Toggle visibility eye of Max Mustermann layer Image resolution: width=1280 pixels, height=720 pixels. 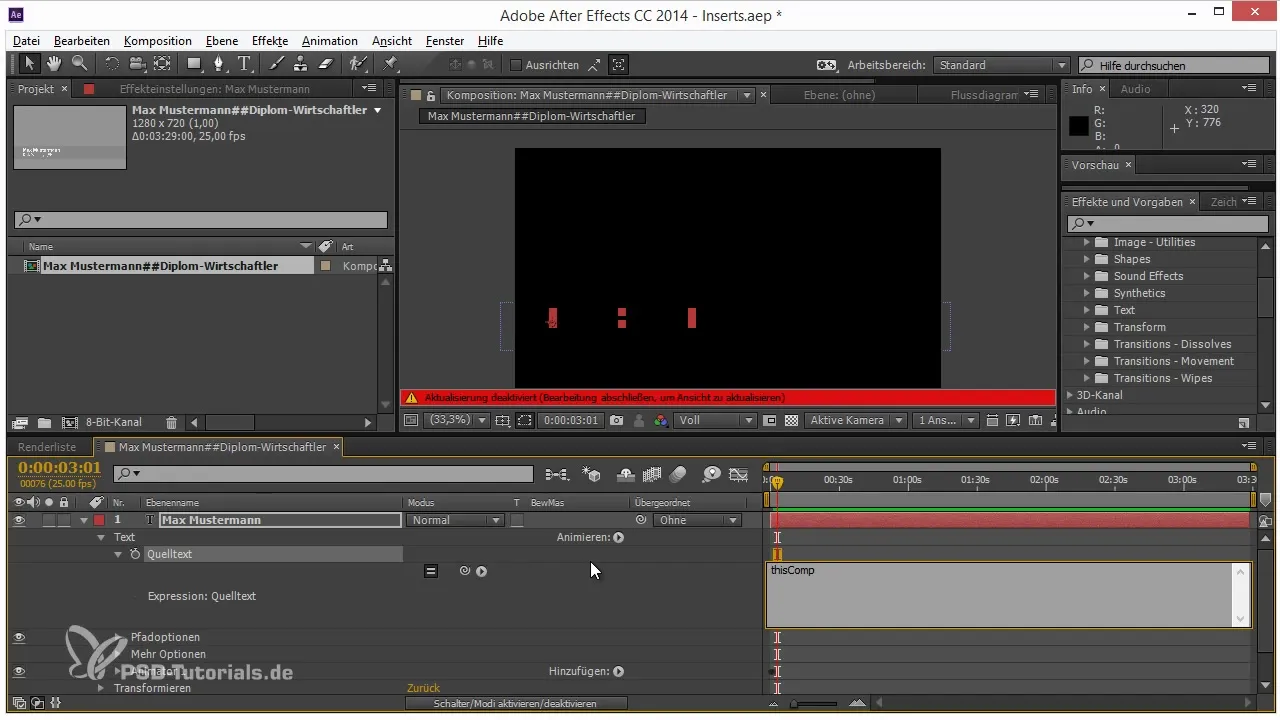(x=19, y=520)
